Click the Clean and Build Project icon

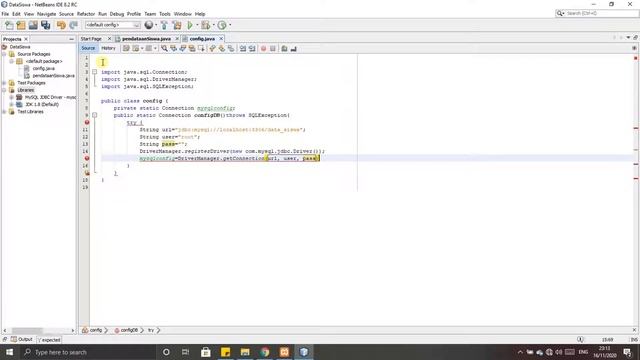tap(177, 25)
